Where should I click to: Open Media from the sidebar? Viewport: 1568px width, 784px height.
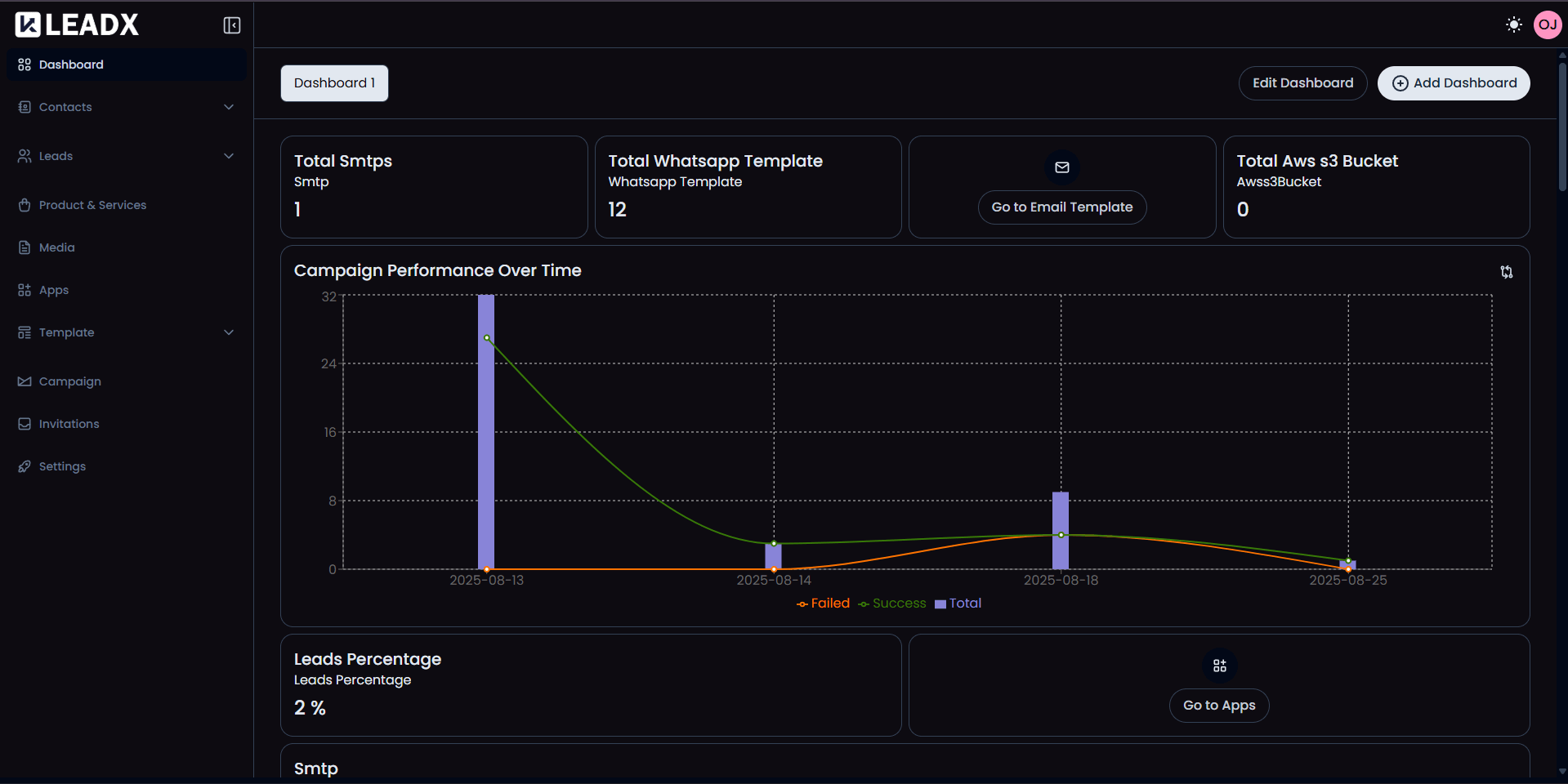pos(56,247)
